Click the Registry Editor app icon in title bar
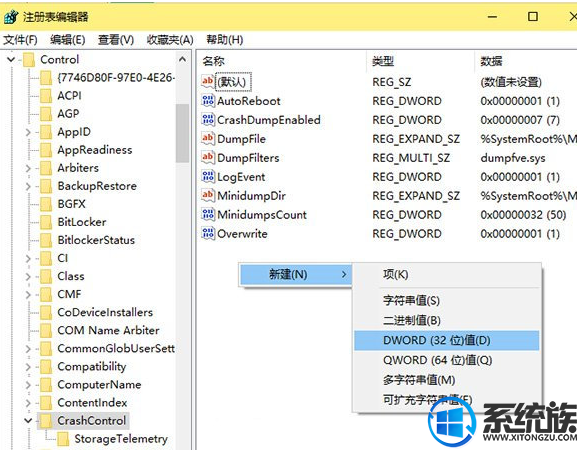The width and height of the screenshot is (577, 450). [11, 17]
